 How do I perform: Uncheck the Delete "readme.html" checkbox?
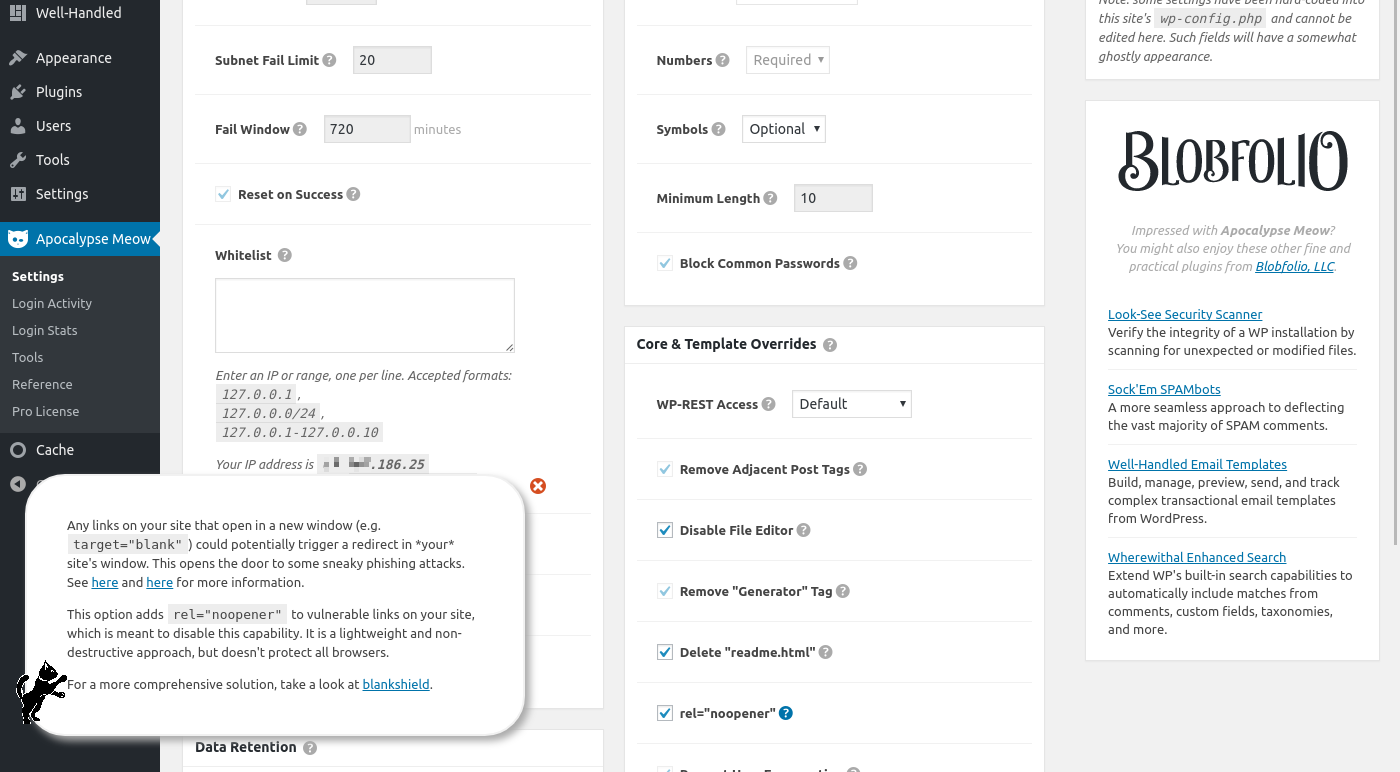point(665,652)
